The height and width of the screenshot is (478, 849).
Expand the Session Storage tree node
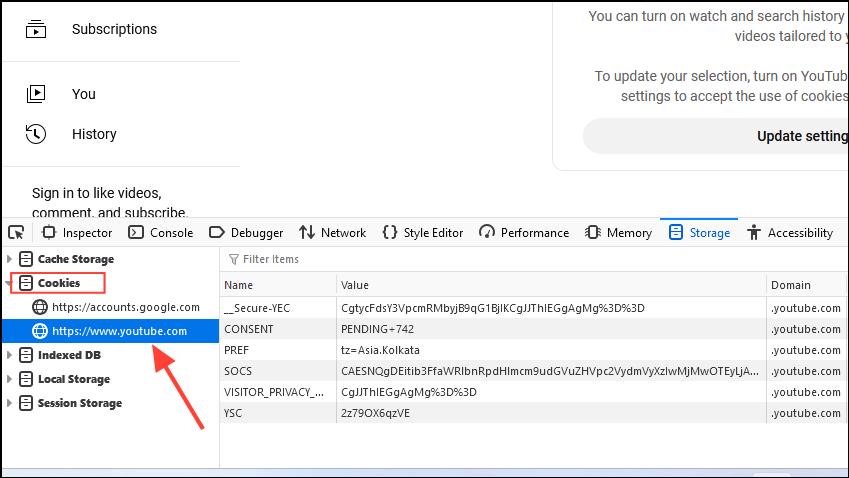coord(9,403)
